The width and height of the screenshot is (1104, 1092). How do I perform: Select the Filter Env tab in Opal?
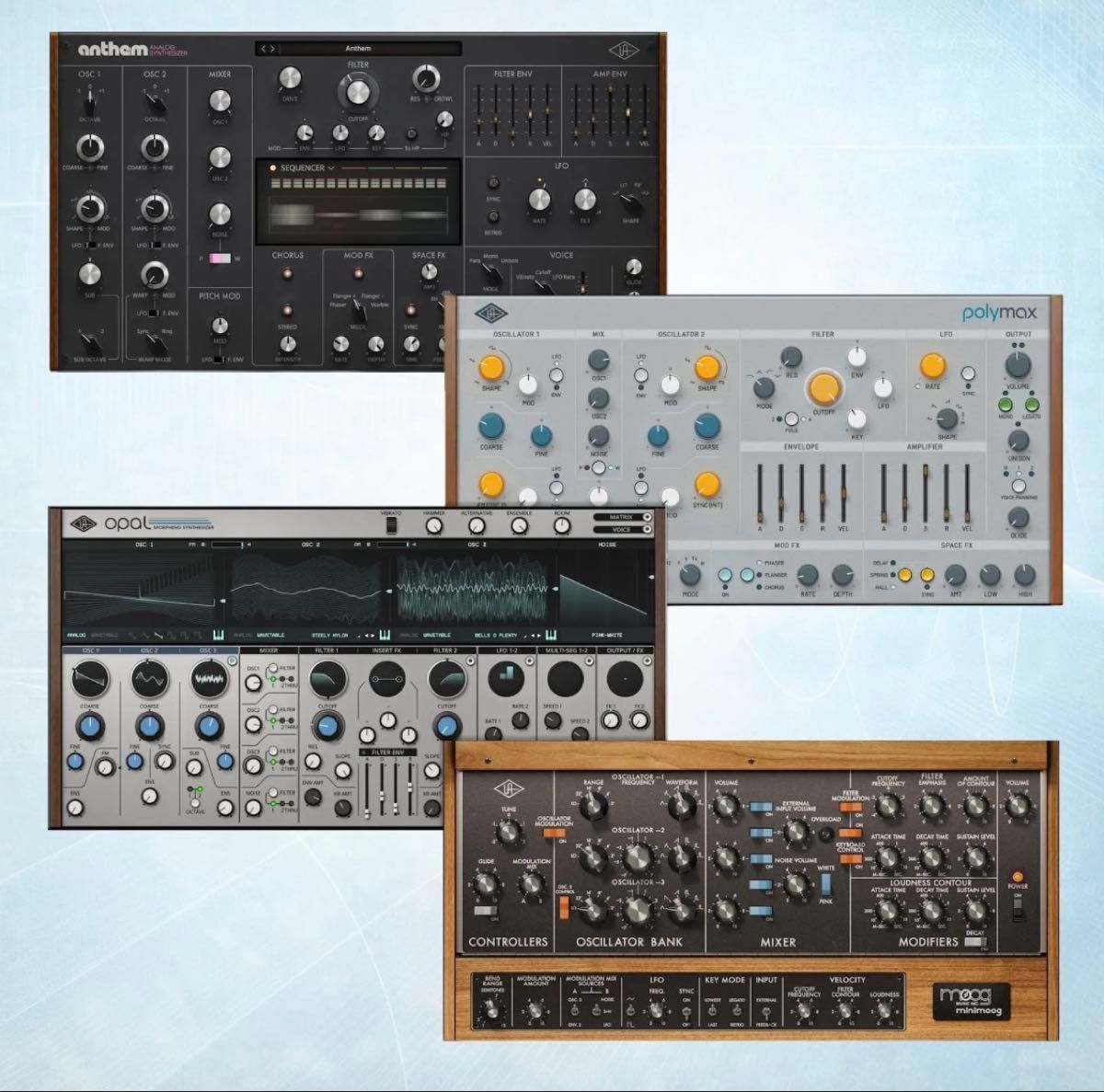pyautogui.click(x=386, y=753)
